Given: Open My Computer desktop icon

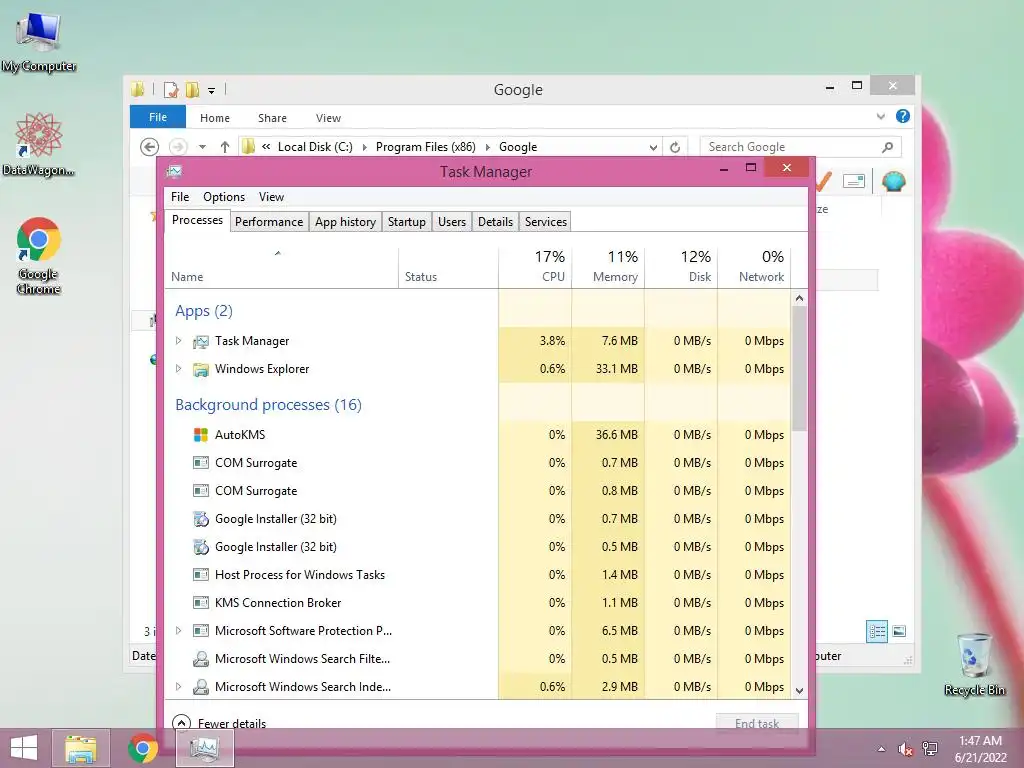Looking at the screenshot, I should coord(39,40).
